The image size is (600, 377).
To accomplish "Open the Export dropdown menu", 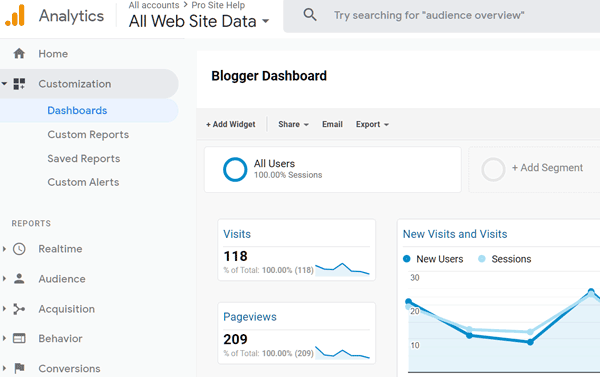I will tap(372, 124).
